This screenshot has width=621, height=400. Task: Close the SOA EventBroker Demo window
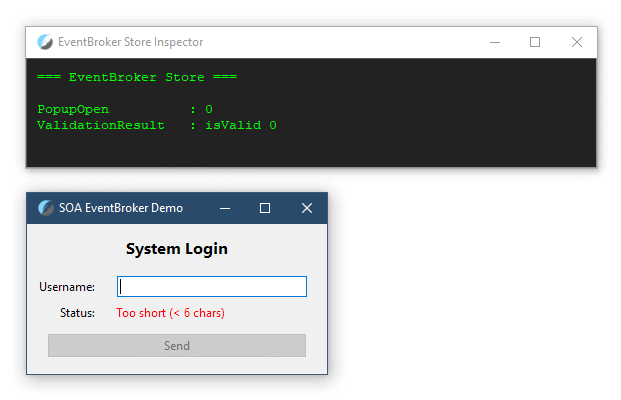click(307, 208)
